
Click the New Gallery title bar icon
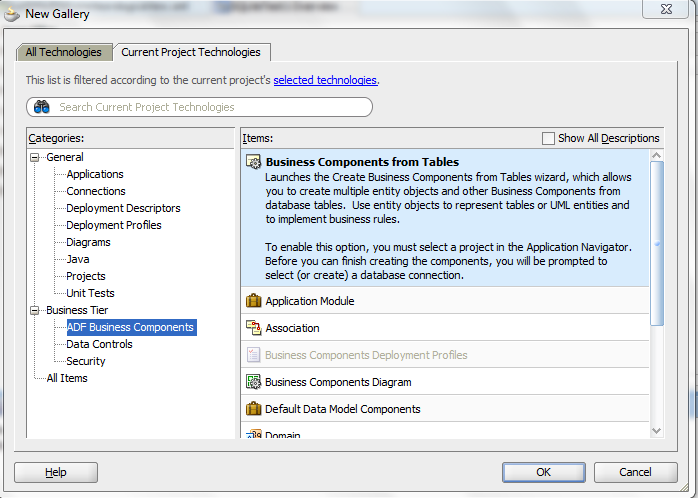[x=12, y=15]
